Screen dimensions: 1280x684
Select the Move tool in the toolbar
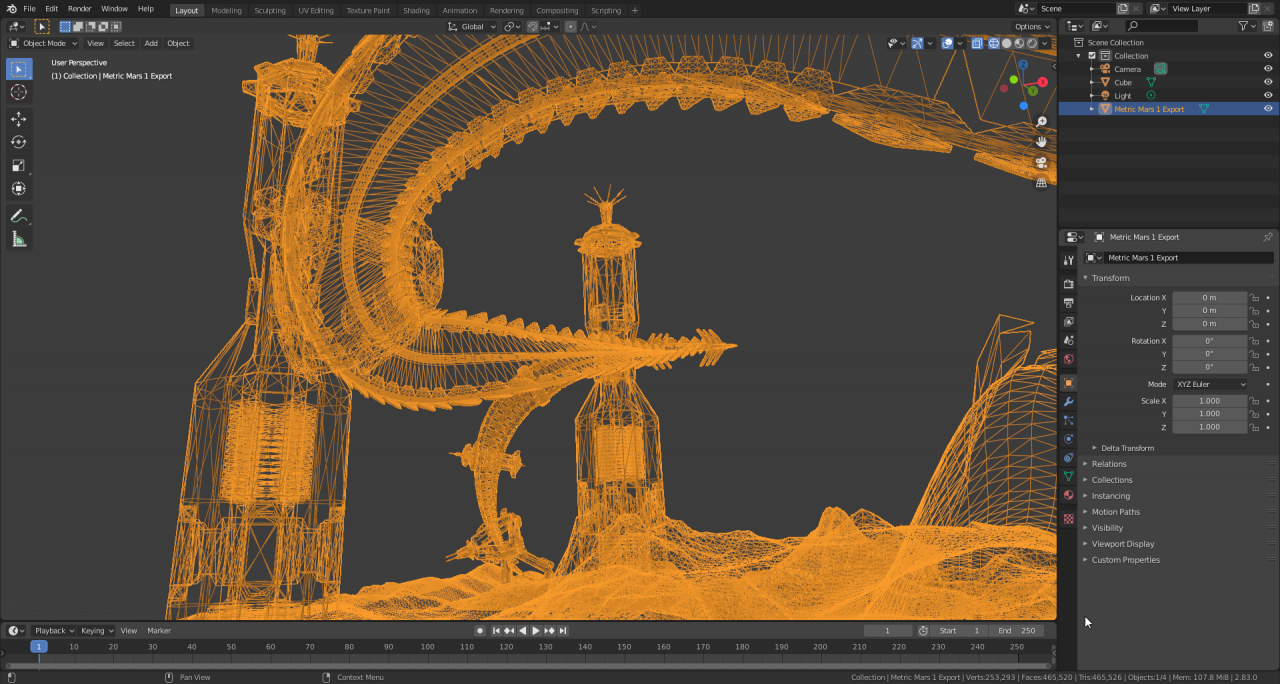19,118
